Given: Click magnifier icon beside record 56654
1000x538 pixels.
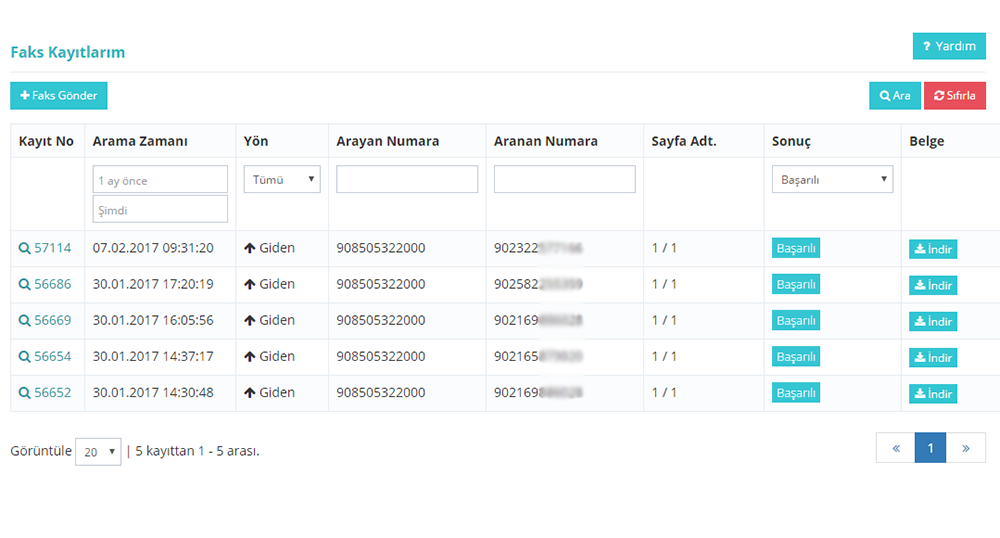Looking at the screenshot, I should click(24, 356).
